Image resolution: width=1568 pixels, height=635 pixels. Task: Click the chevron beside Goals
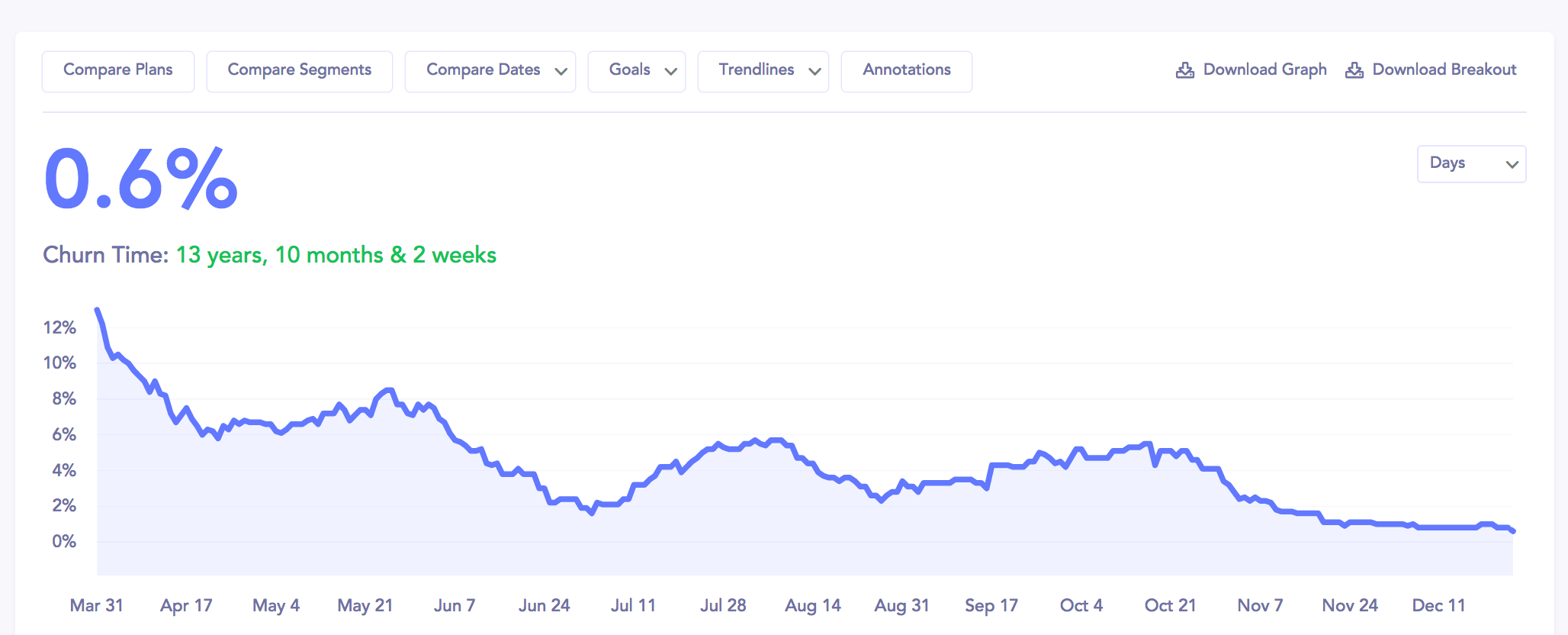coord(671,72)
